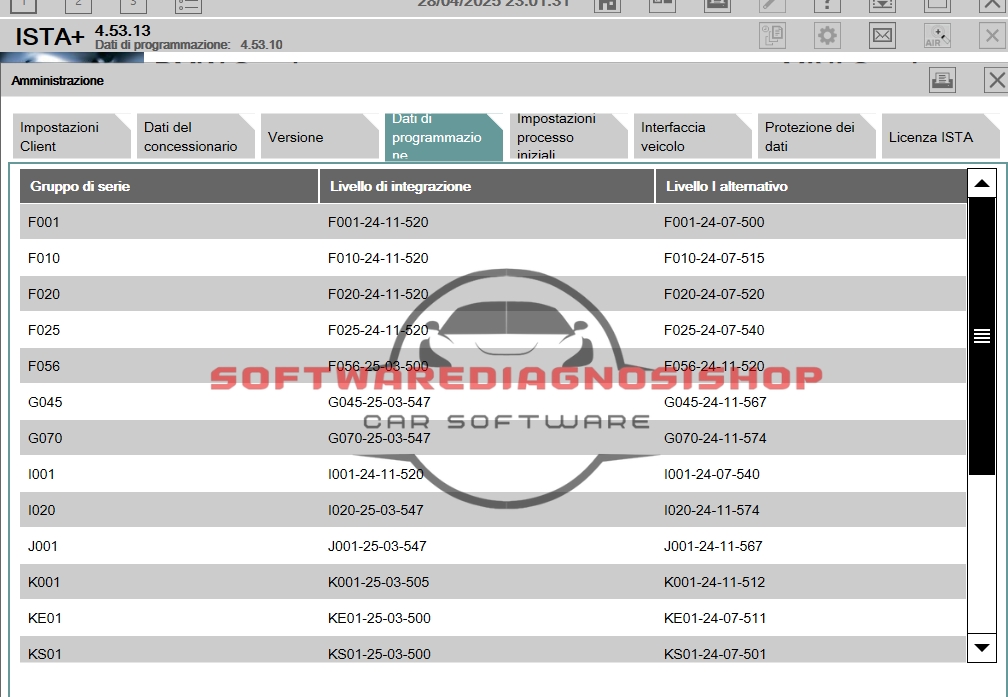
Task: Click alternative level I001-24-07-540
Action: pyautogui.click(x=712, y=474)
